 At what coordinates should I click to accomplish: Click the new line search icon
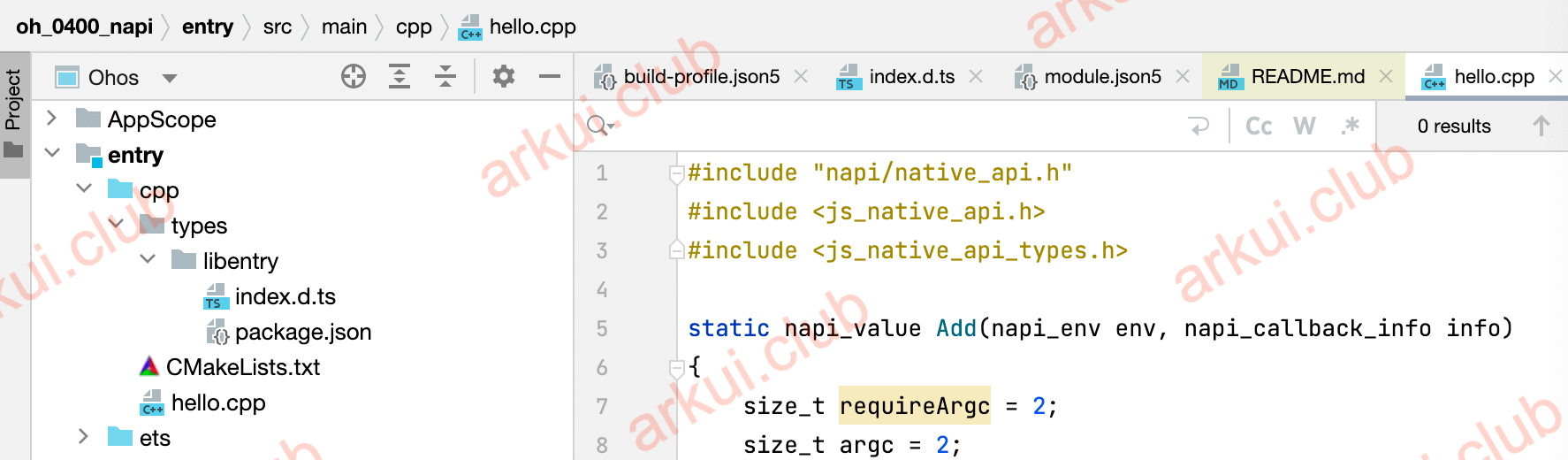(1199, 126)
